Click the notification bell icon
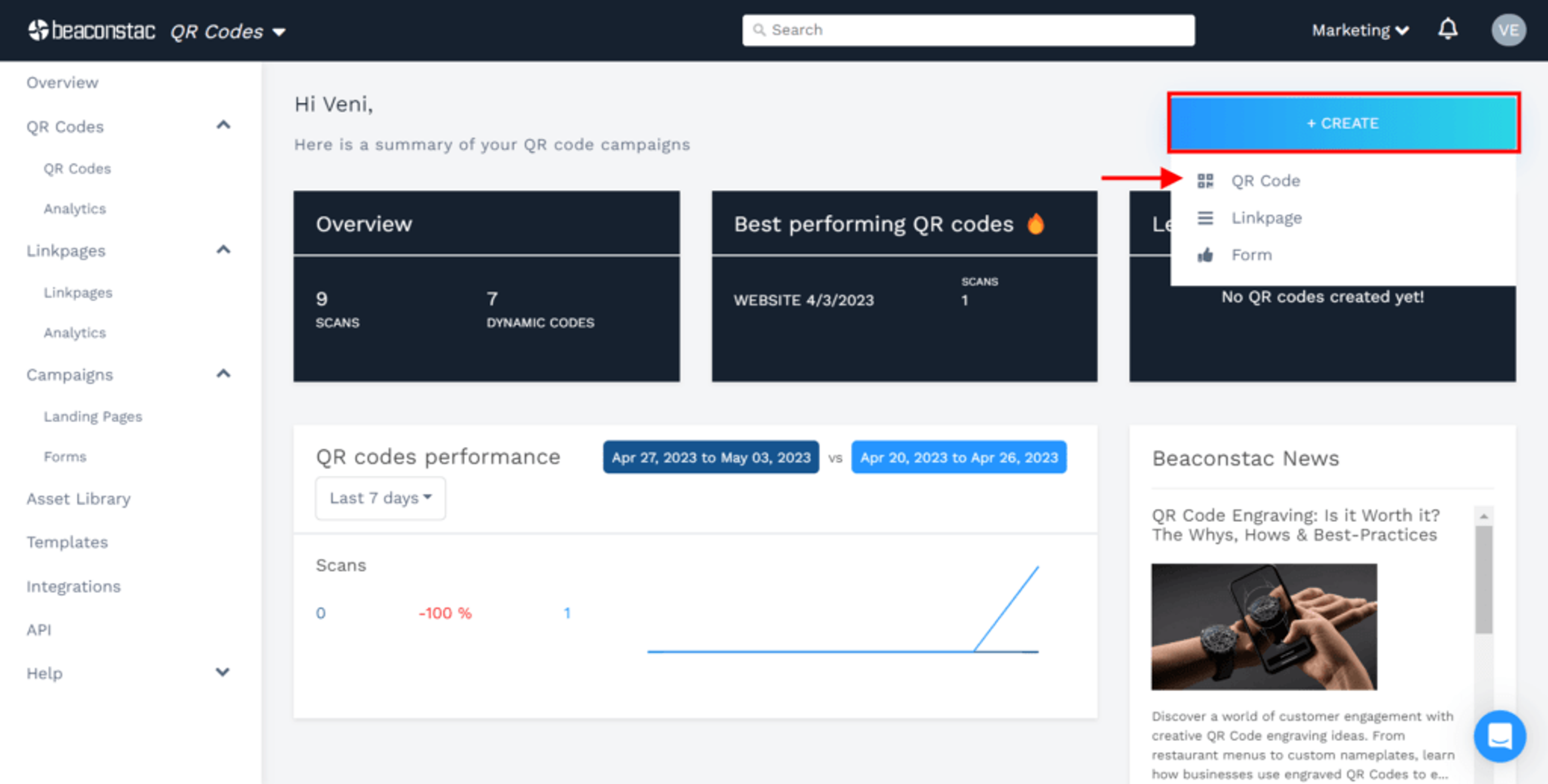The image size is (1548, 784). (1448, 29)
